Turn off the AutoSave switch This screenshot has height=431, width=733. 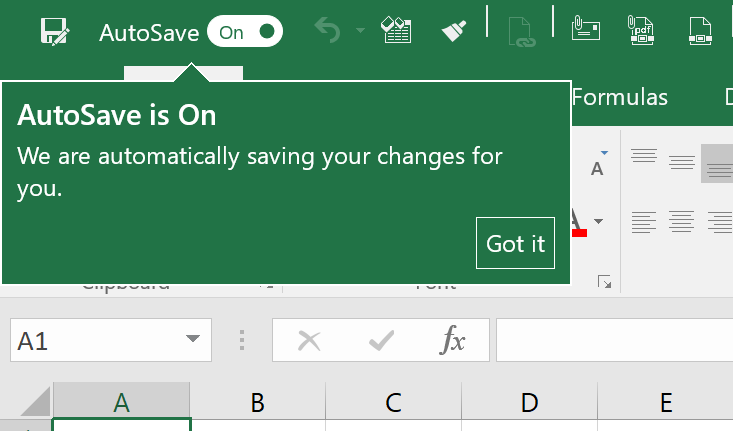pos(245,32)
